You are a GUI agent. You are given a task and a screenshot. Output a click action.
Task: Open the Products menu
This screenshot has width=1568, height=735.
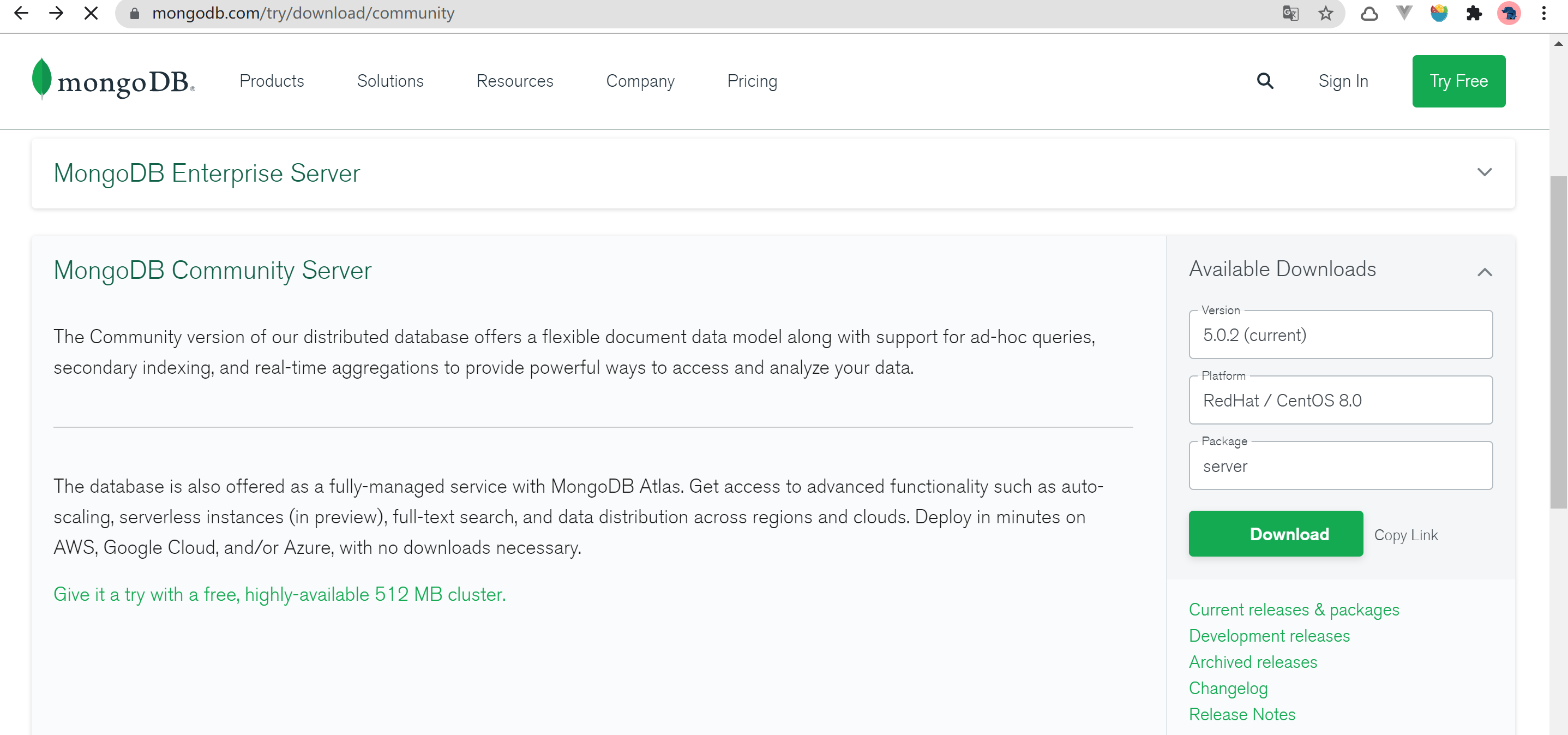click(x=272, y=81)
